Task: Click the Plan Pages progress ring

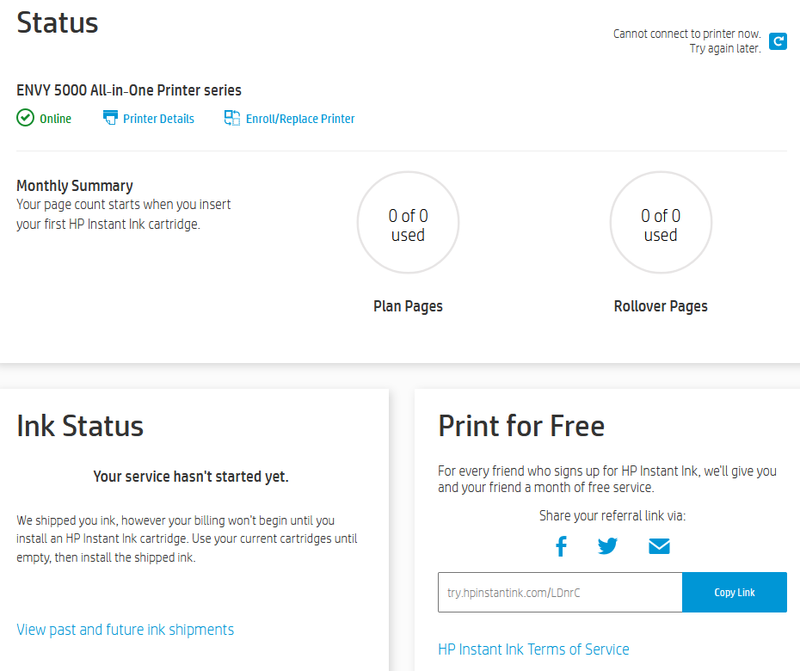Action: point(408,222)
